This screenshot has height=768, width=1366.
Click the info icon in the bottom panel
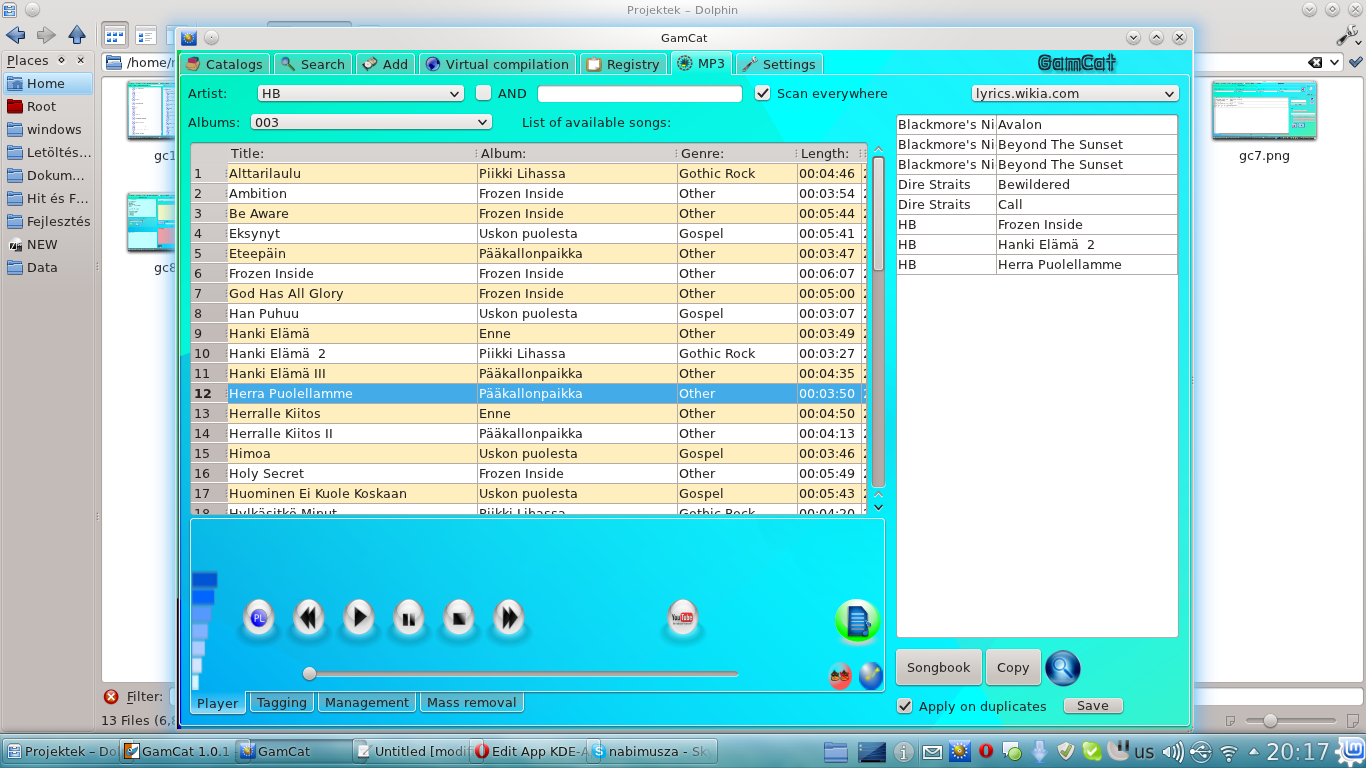point(904,751)
